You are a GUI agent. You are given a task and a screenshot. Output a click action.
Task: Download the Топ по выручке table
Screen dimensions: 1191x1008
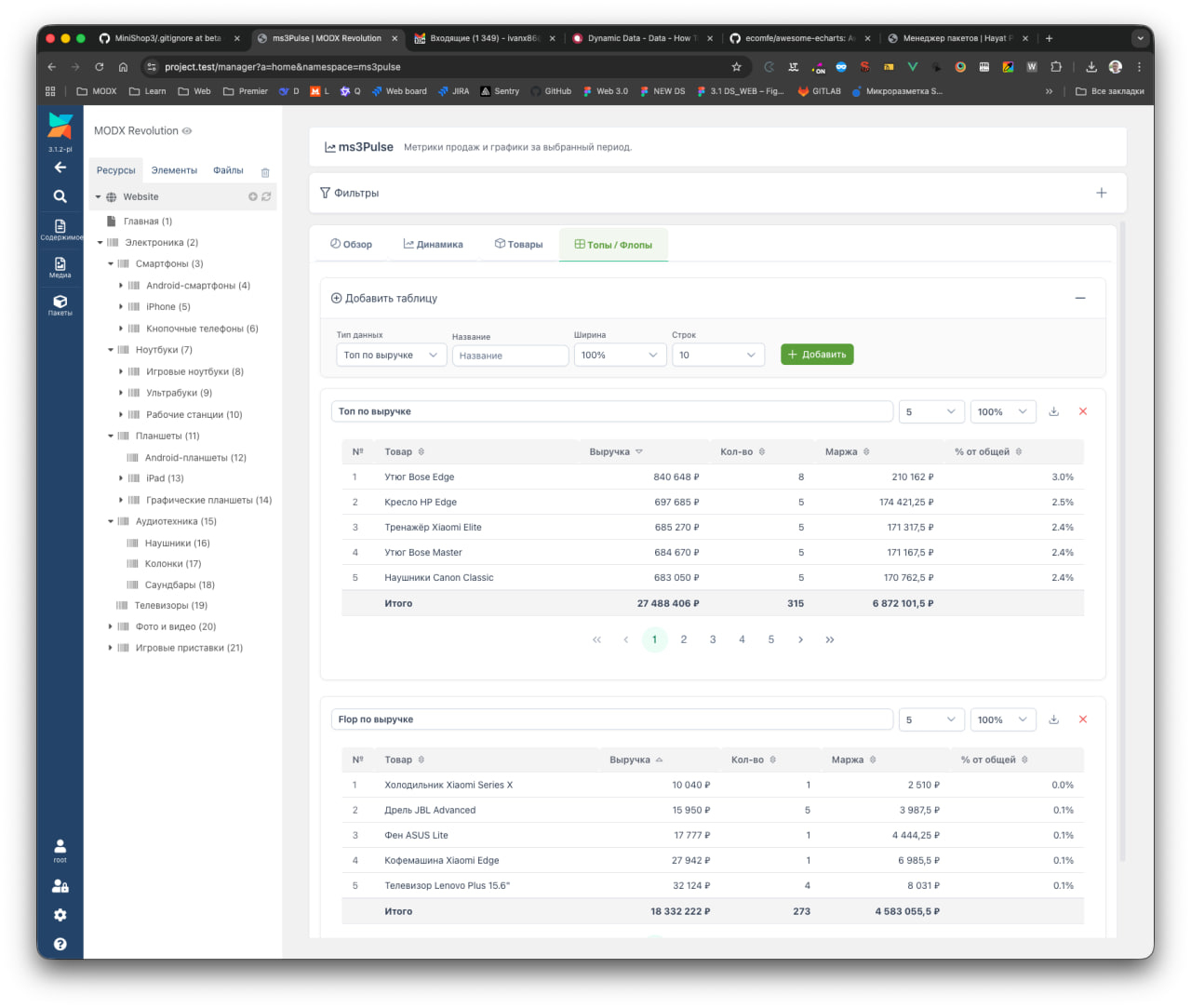[1053, 411]
